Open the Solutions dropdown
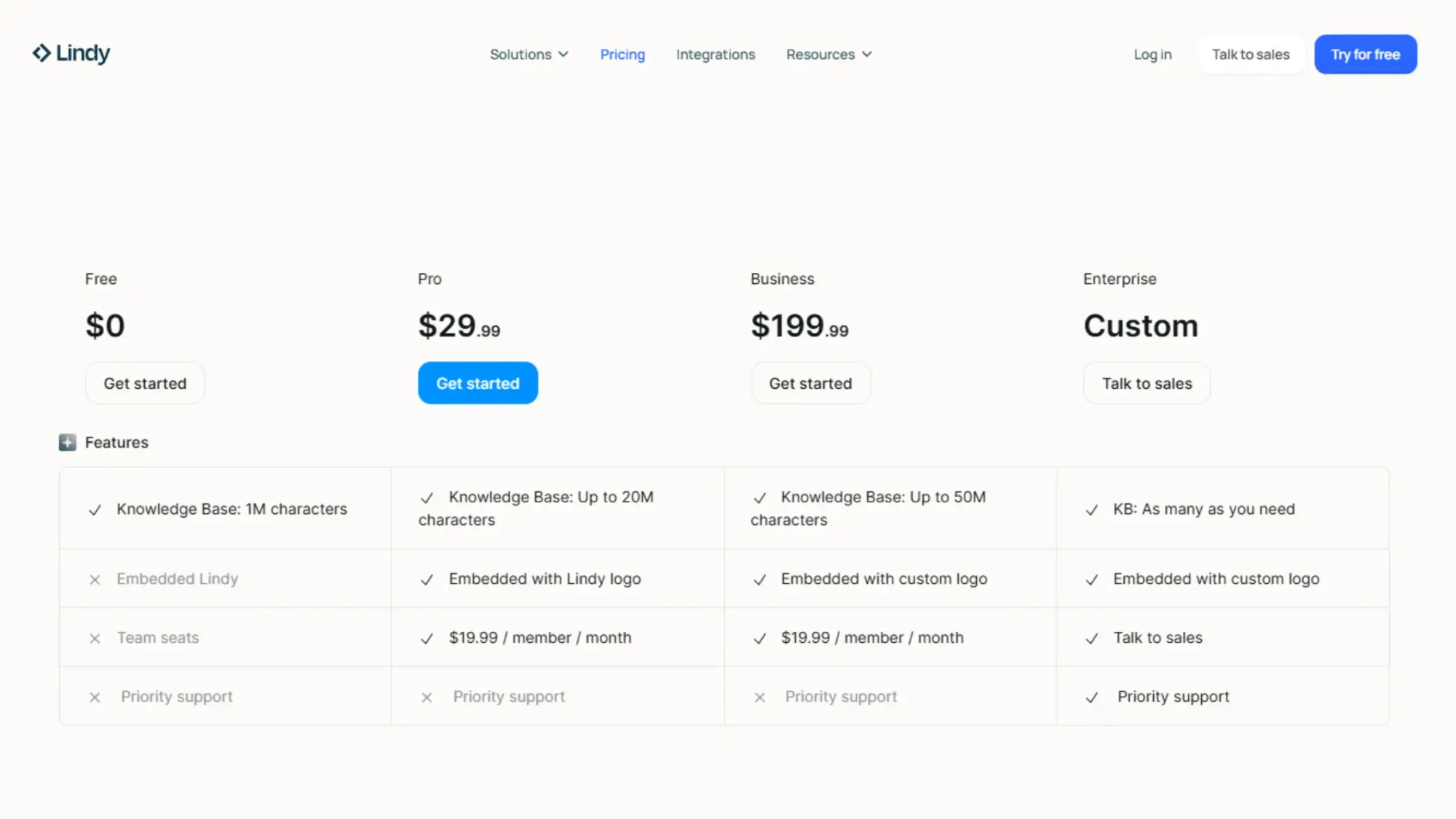Viewport: 1456px width, 819px height. tap(529, 54)
